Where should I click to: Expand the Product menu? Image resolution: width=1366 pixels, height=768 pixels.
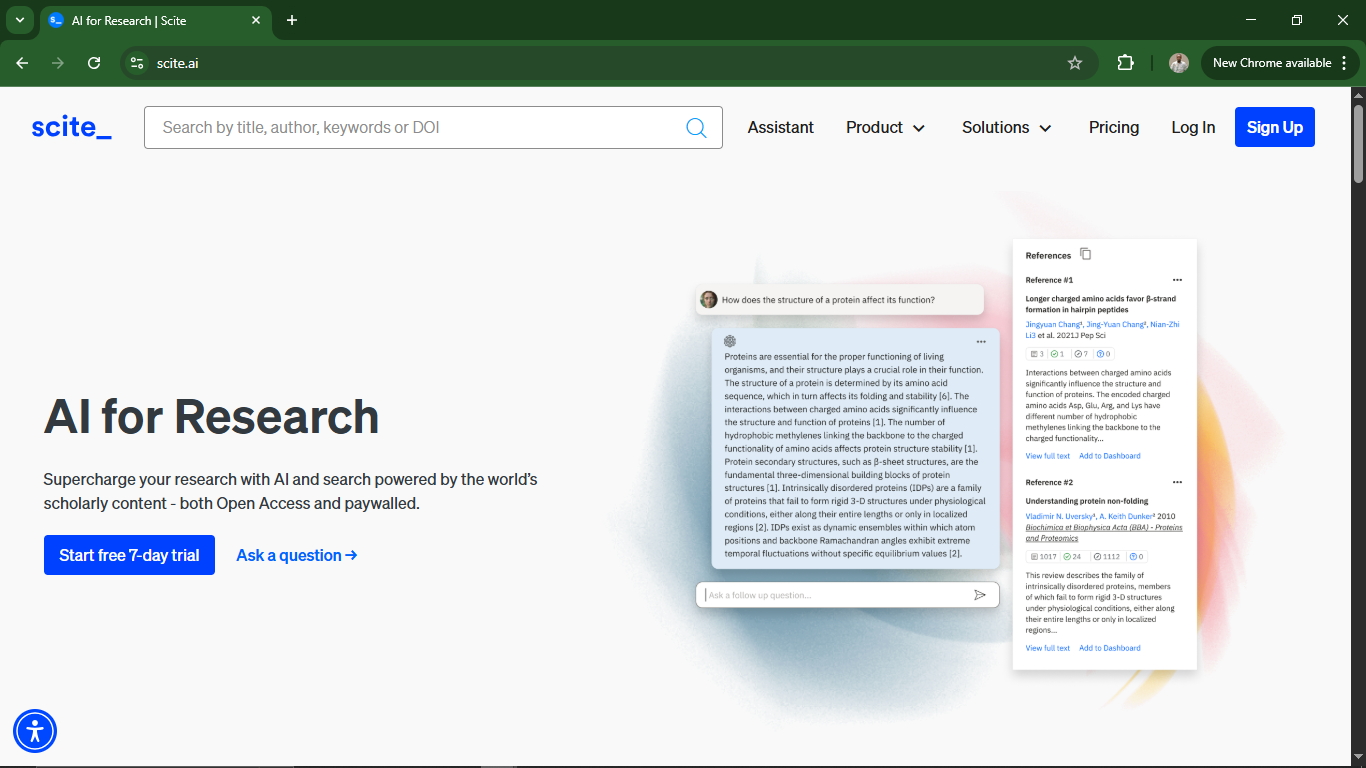pyautogui.click(x=886, y=128)
